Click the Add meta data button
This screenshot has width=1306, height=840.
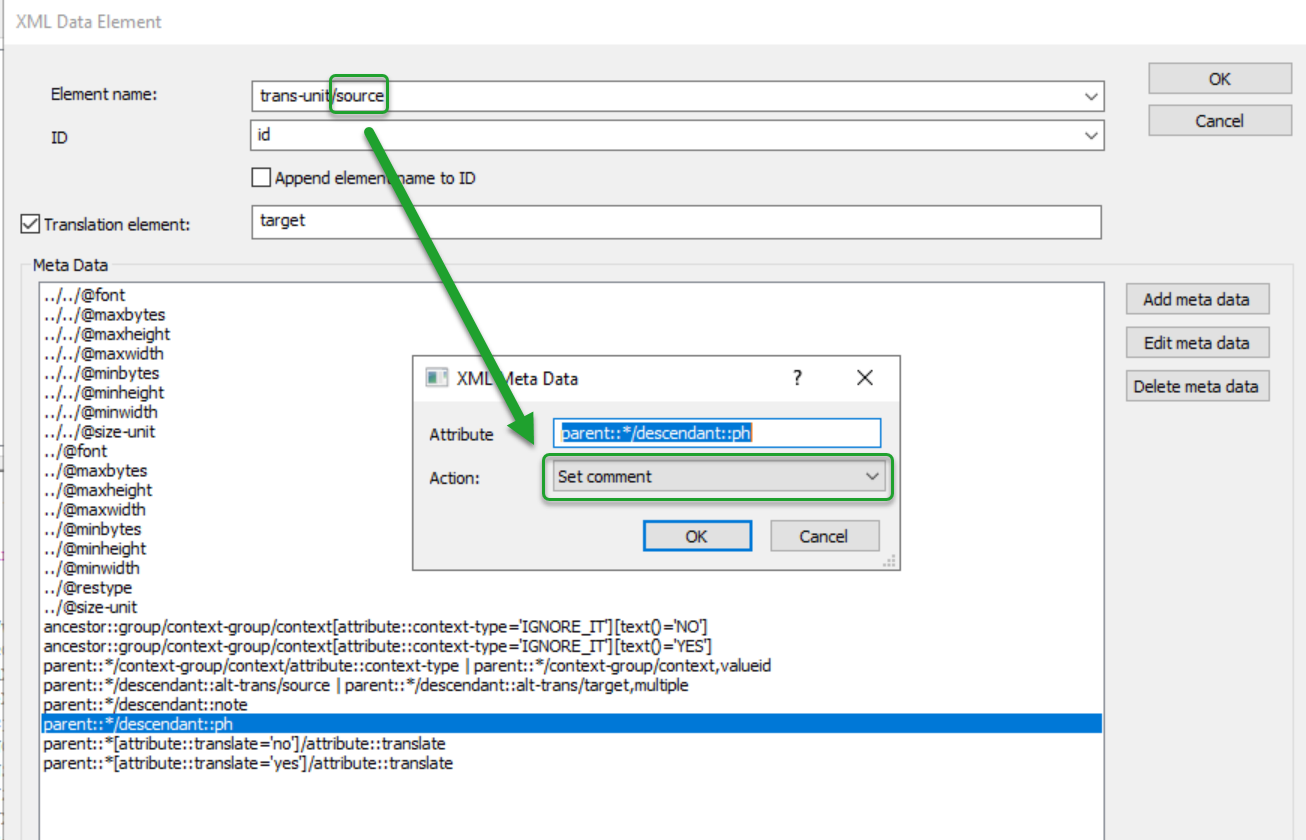(1196, 298)
